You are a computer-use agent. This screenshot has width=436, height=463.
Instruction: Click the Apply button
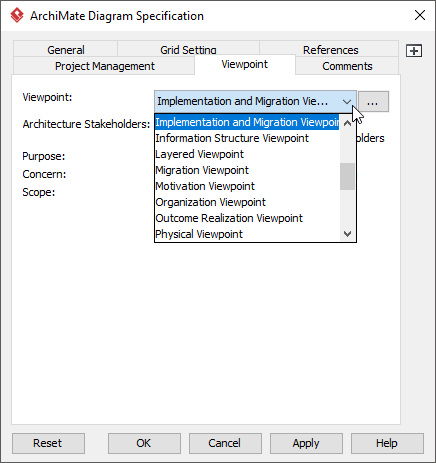coord(306,443)
